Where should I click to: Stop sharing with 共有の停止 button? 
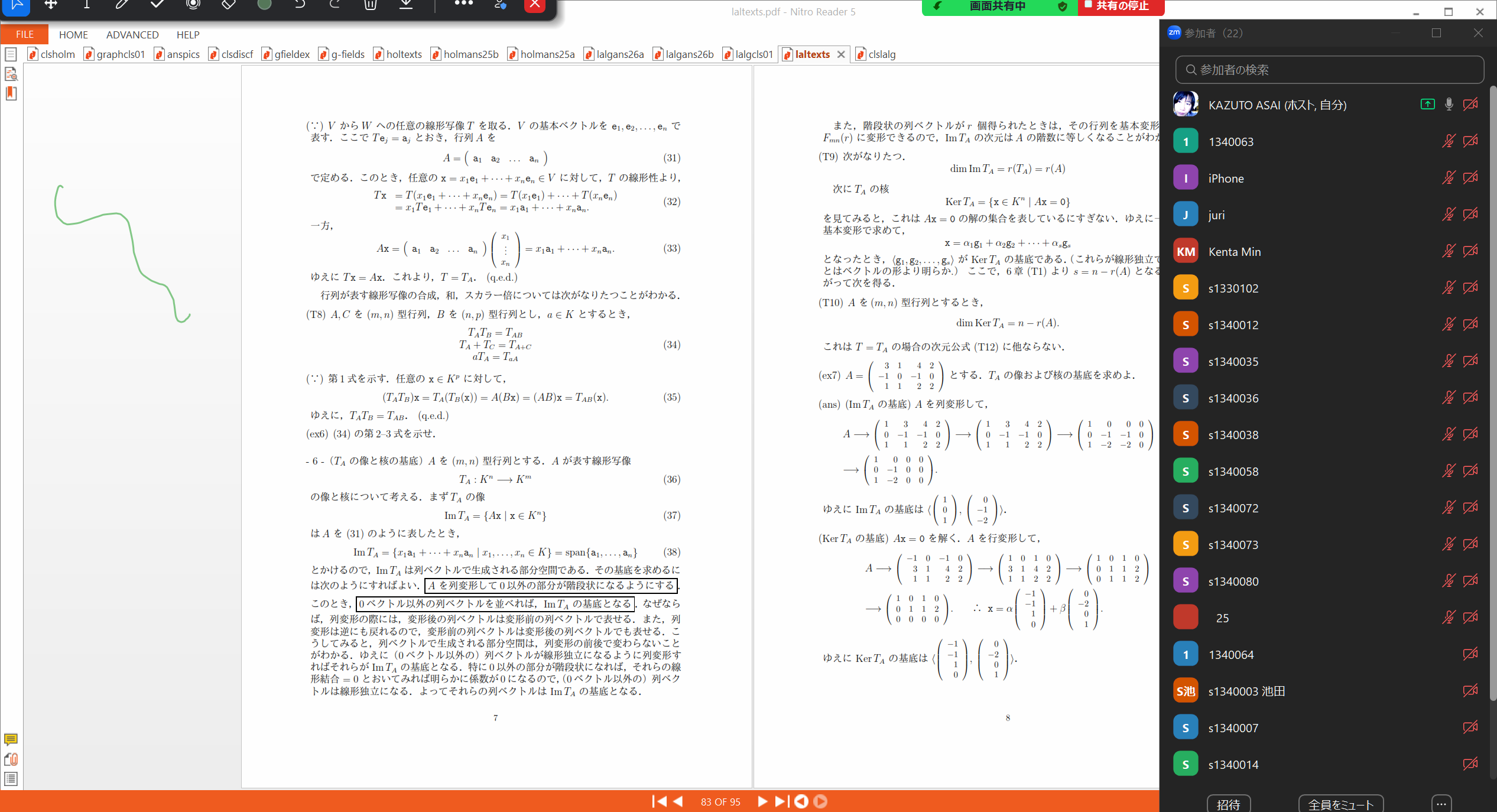pos(1121,7)
